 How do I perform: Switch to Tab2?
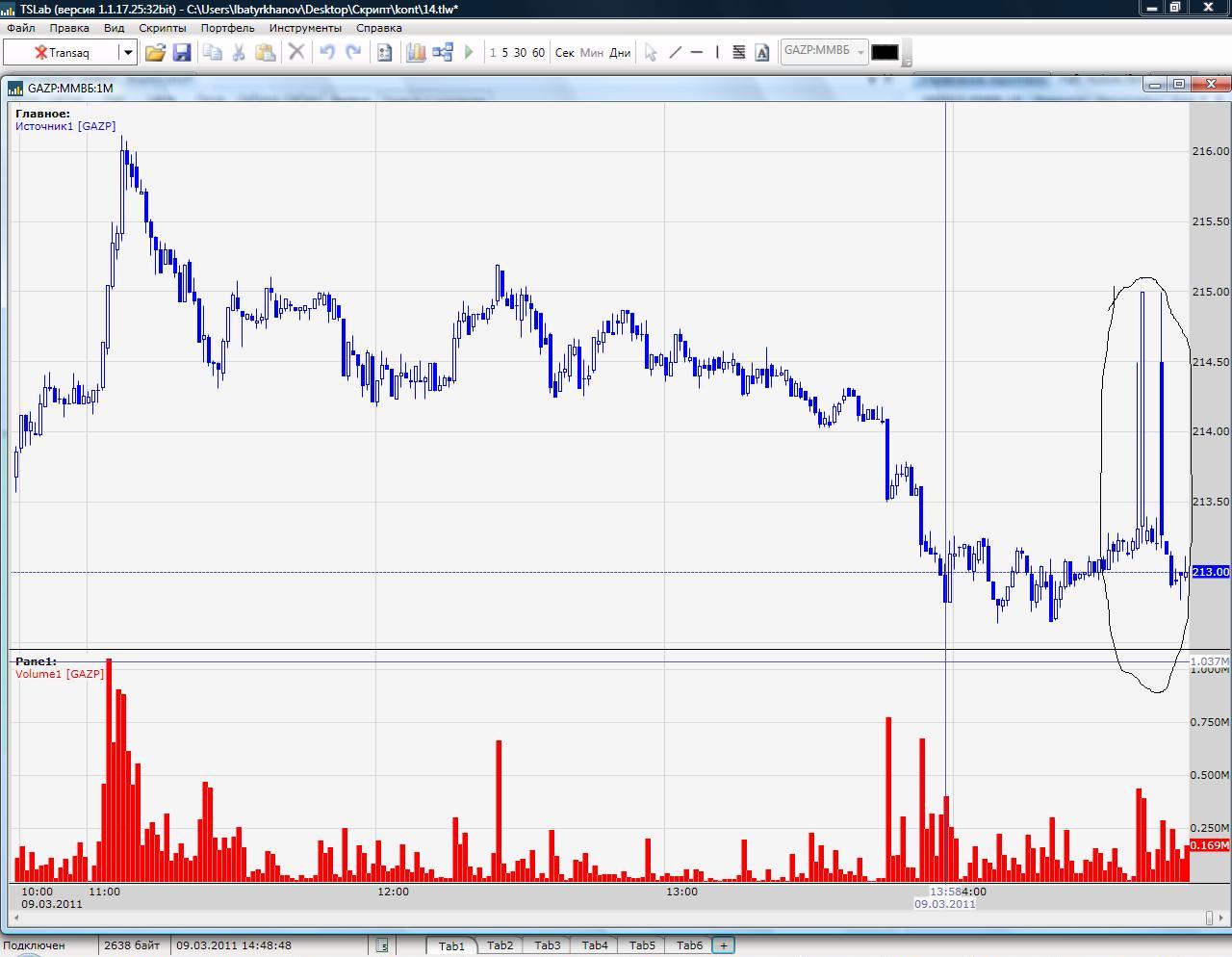500,945
